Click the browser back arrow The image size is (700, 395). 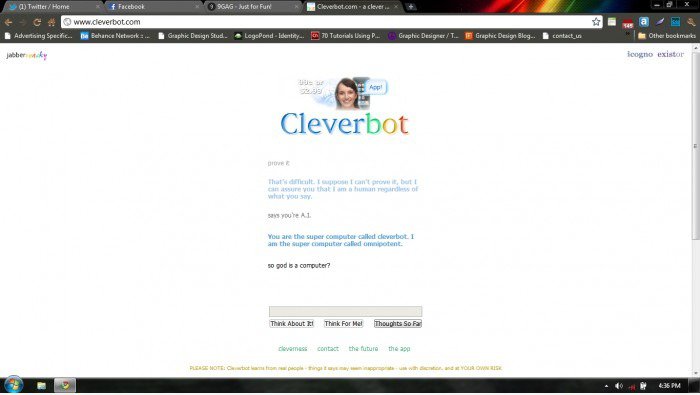(x=8, y=22)
